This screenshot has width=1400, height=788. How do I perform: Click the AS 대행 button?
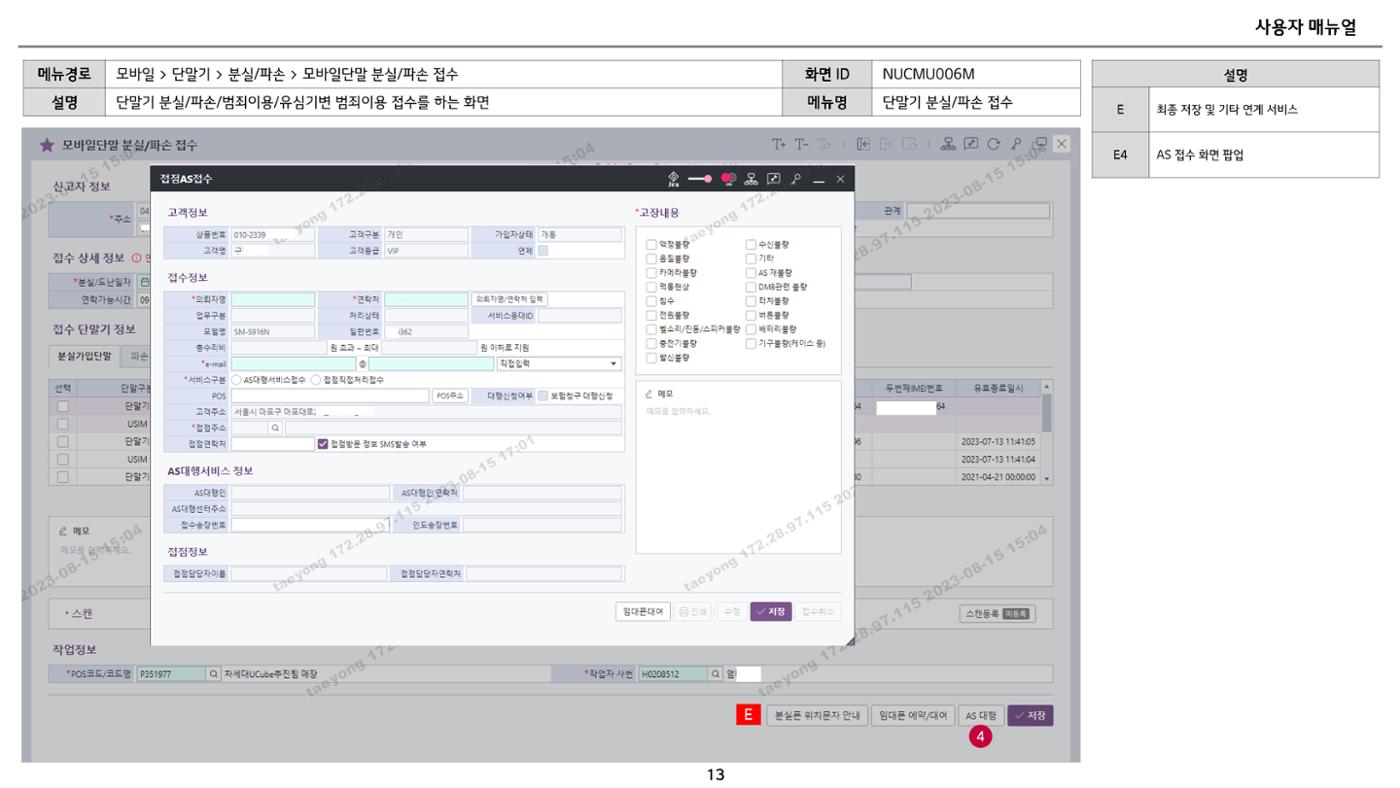[x=981, y=716]
